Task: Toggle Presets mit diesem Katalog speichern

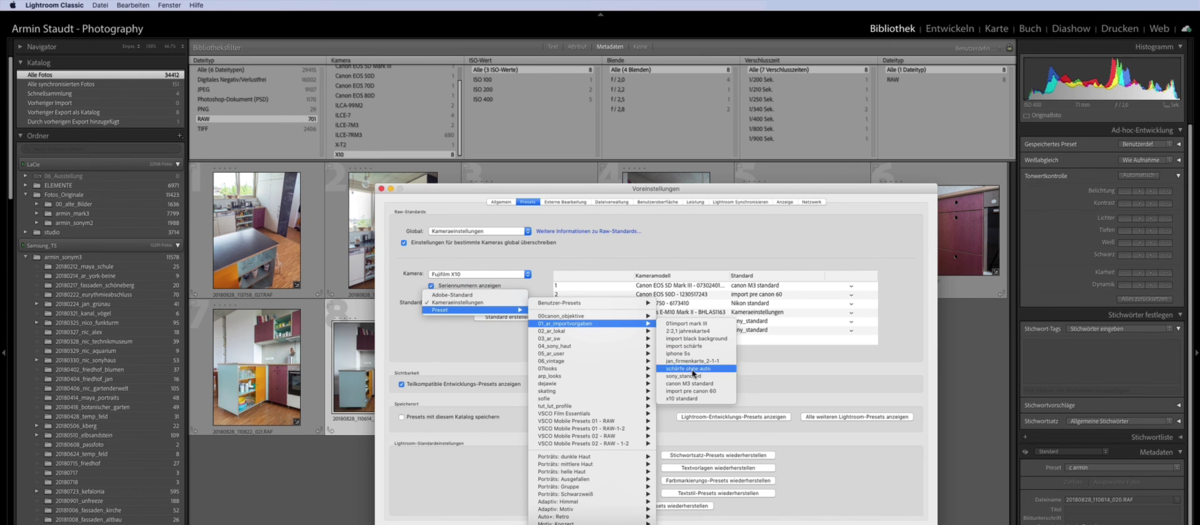Action: pyautogui.click(x=402, y=416)
